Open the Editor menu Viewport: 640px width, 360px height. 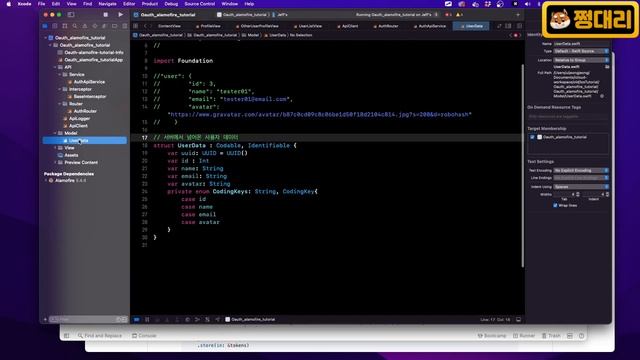pos(129,4)
